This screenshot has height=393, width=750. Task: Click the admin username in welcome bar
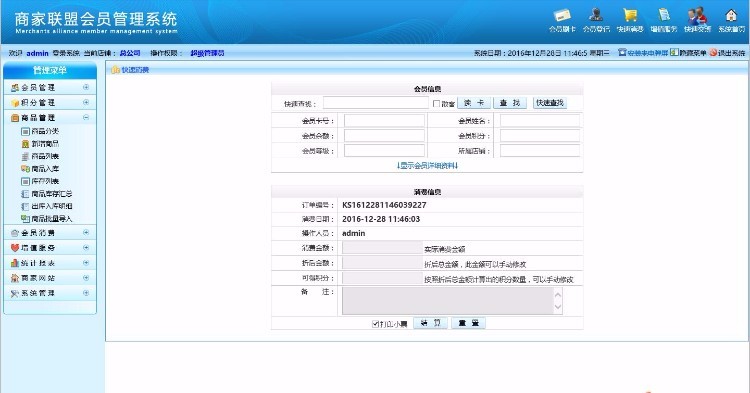(x=37, y=53)
